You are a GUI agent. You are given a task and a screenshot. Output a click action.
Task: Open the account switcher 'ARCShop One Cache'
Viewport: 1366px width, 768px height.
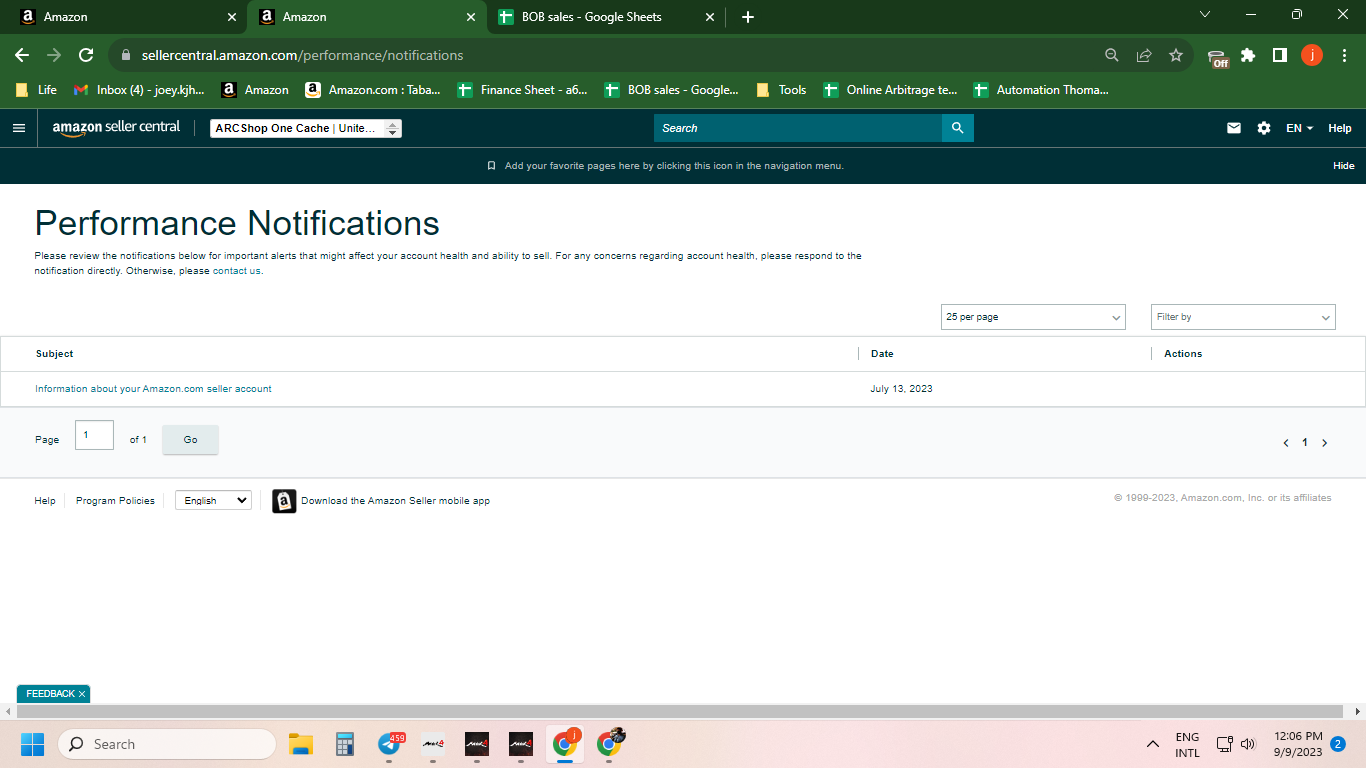click(x=306, y=128)
